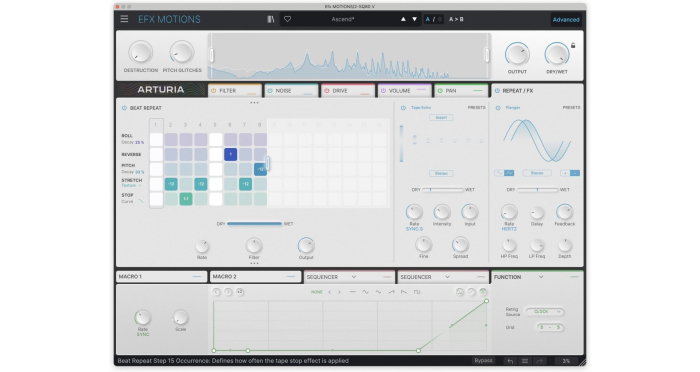The height and width of the screenshot is (372, 700).
Task: Load previous preset with up arrow
Action: [403, 19]
